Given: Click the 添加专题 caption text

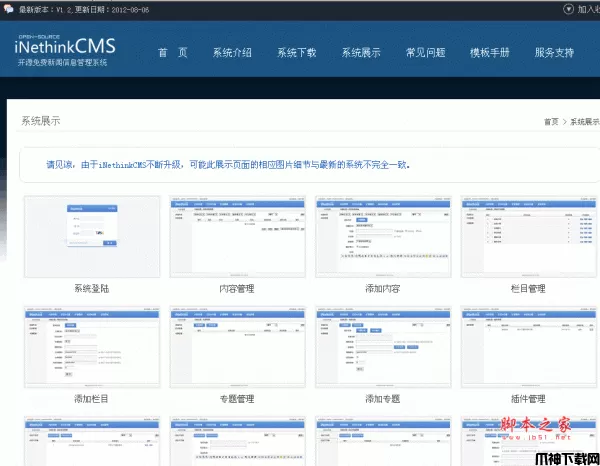Looking at the screenshot, I should click(x=383, y=399).
